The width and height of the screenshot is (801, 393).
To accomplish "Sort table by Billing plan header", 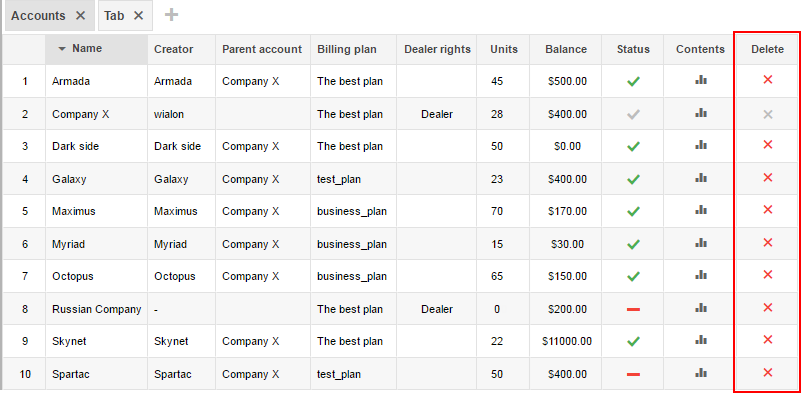I will 347,50.
